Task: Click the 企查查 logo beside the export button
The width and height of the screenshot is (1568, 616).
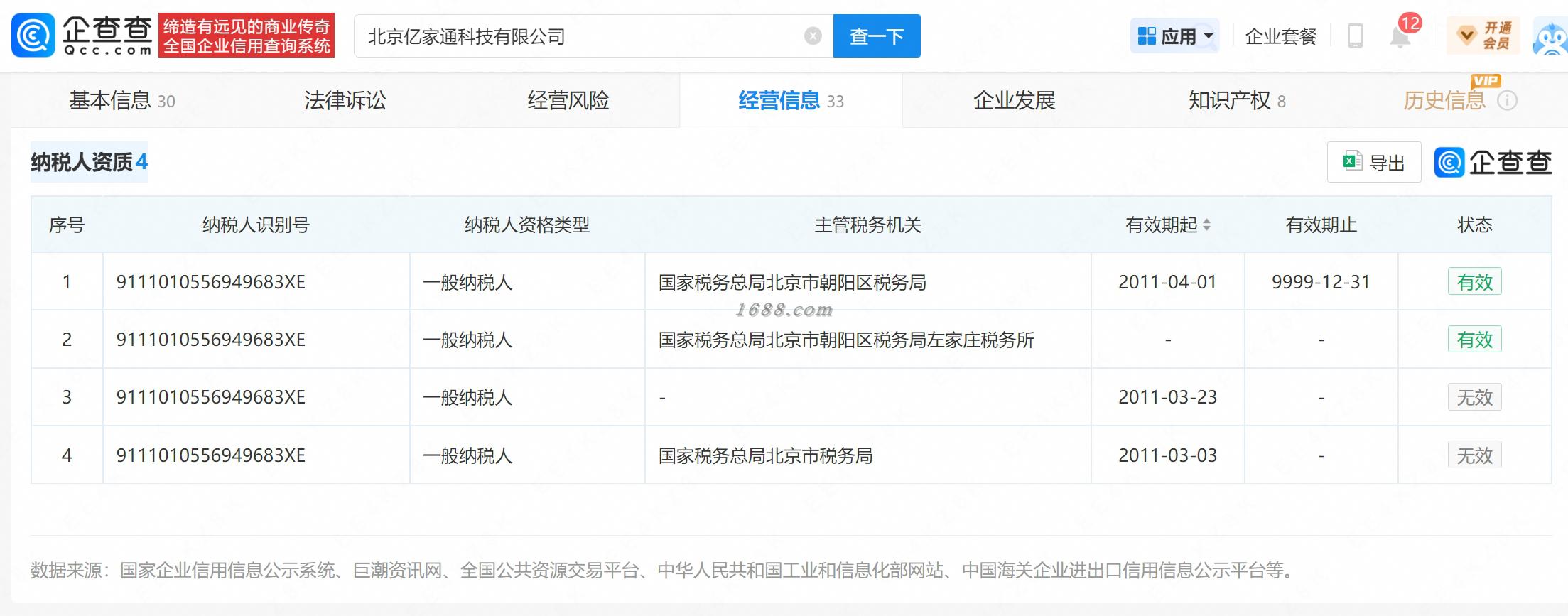Action: click(x=1493, y=163)
